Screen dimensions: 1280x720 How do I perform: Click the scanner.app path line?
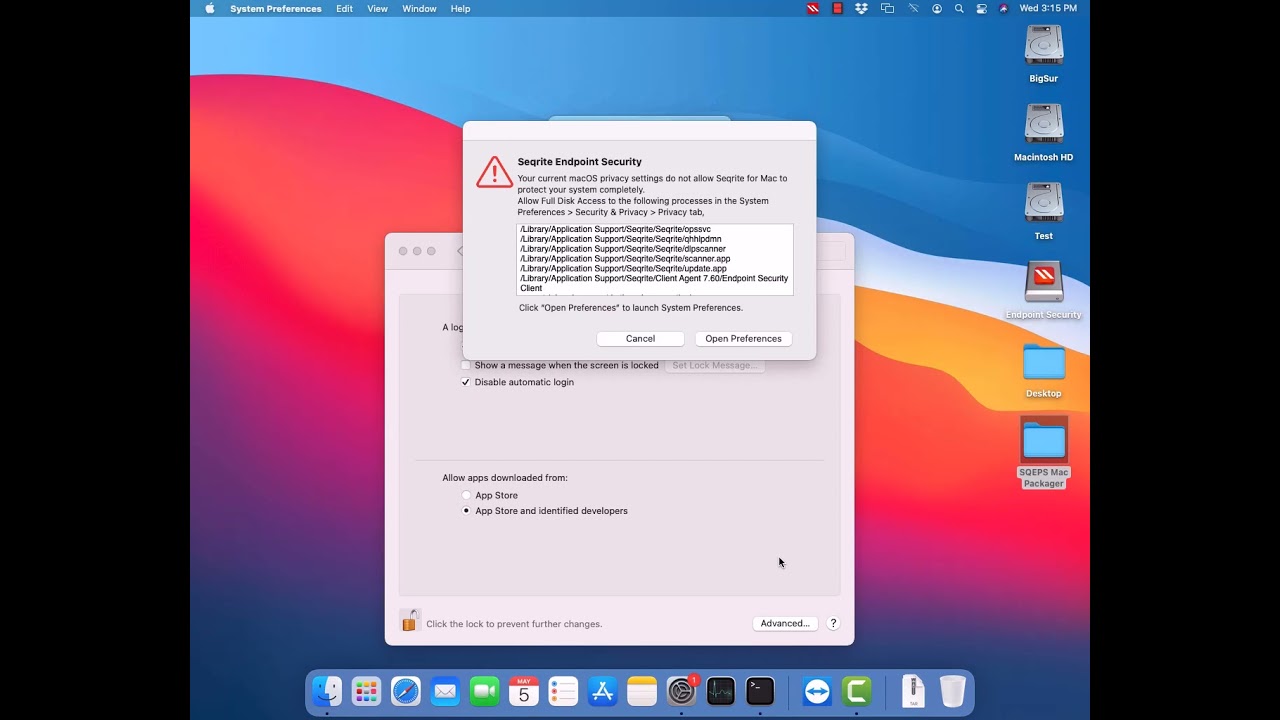pos(625,259)
